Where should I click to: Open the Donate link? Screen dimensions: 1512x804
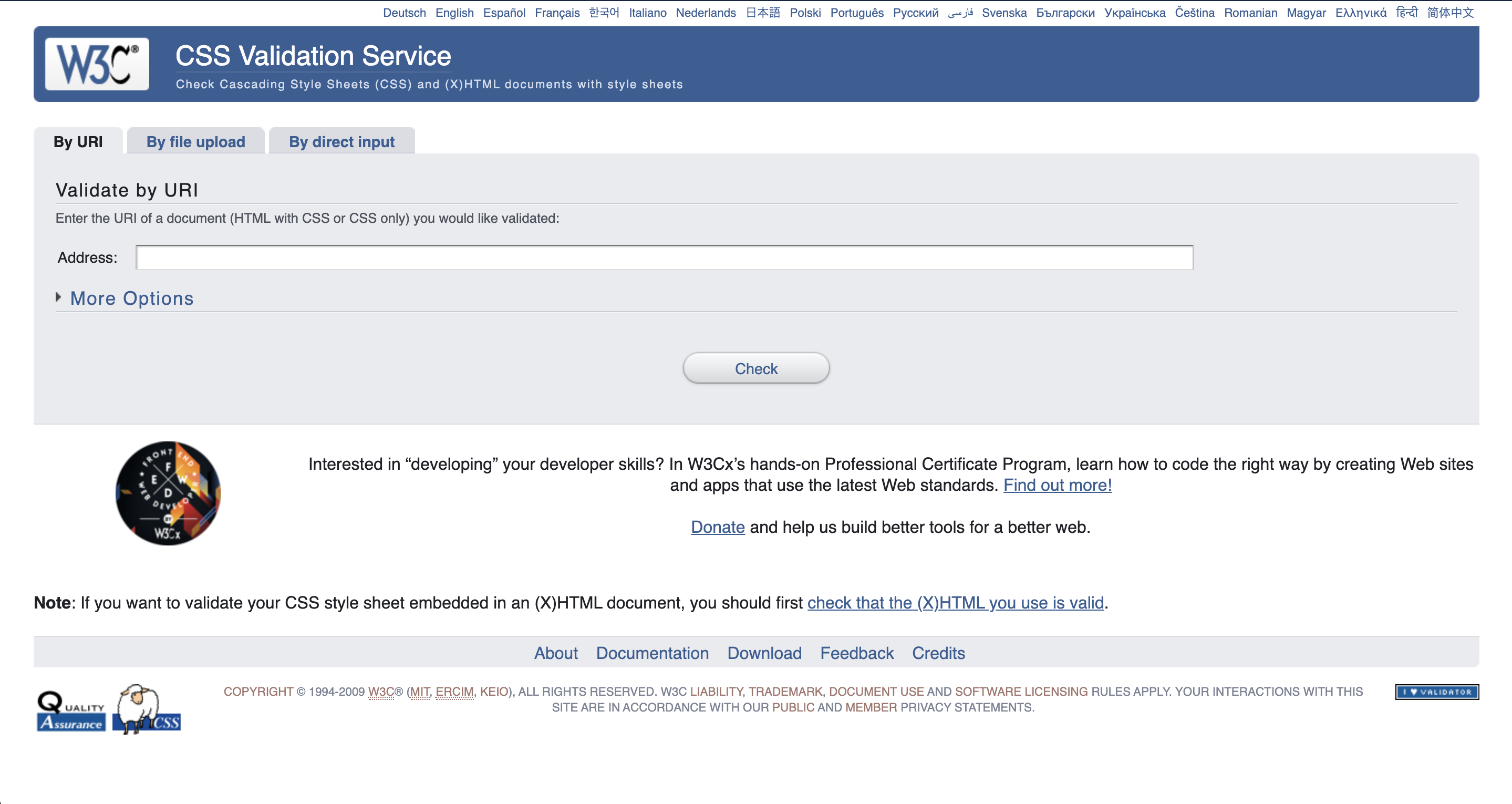(x=717, y=527)
